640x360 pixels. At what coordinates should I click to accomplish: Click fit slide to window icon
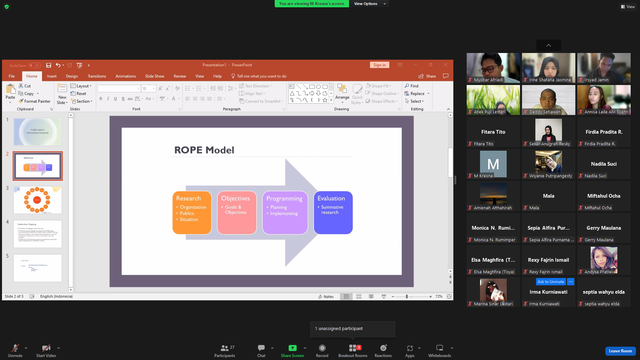click(449, 297)
